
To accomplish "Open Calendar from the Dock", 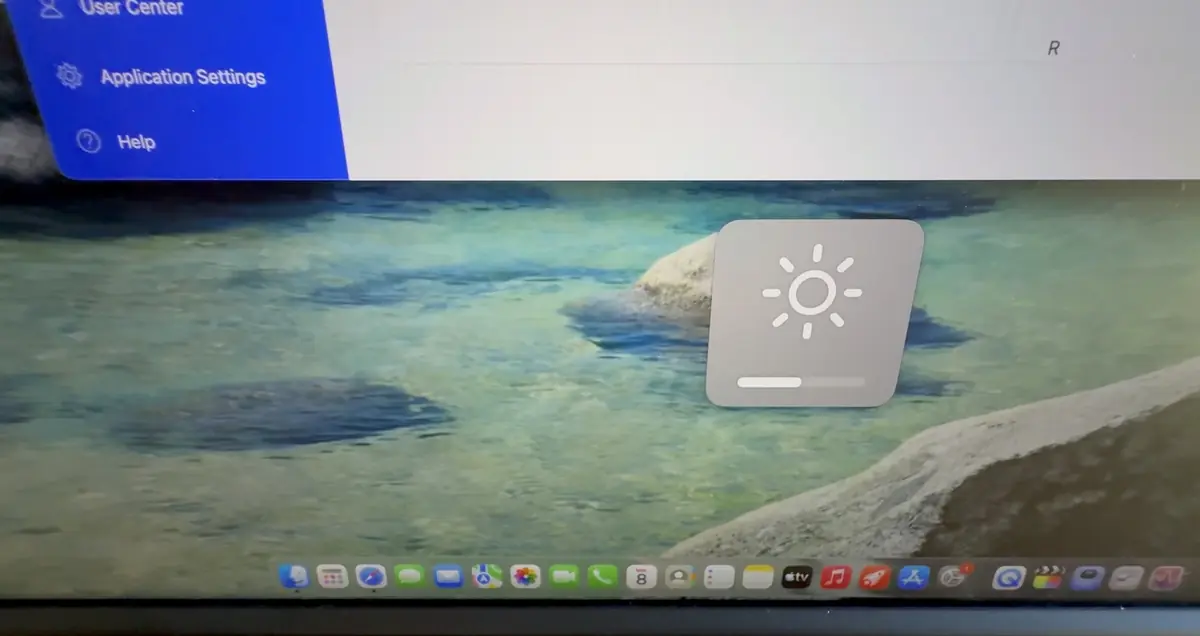I will (641, 577).
